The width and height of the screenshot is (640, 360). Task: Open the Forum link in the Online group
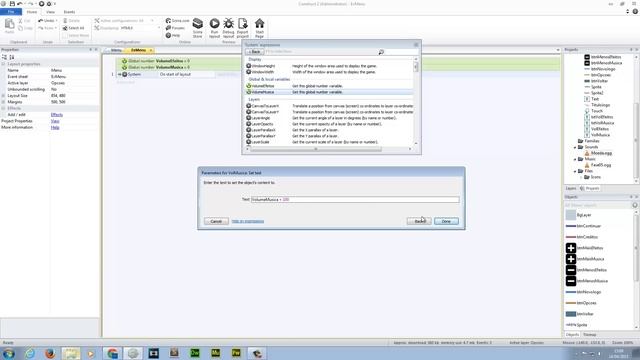[x=175, y=28]
